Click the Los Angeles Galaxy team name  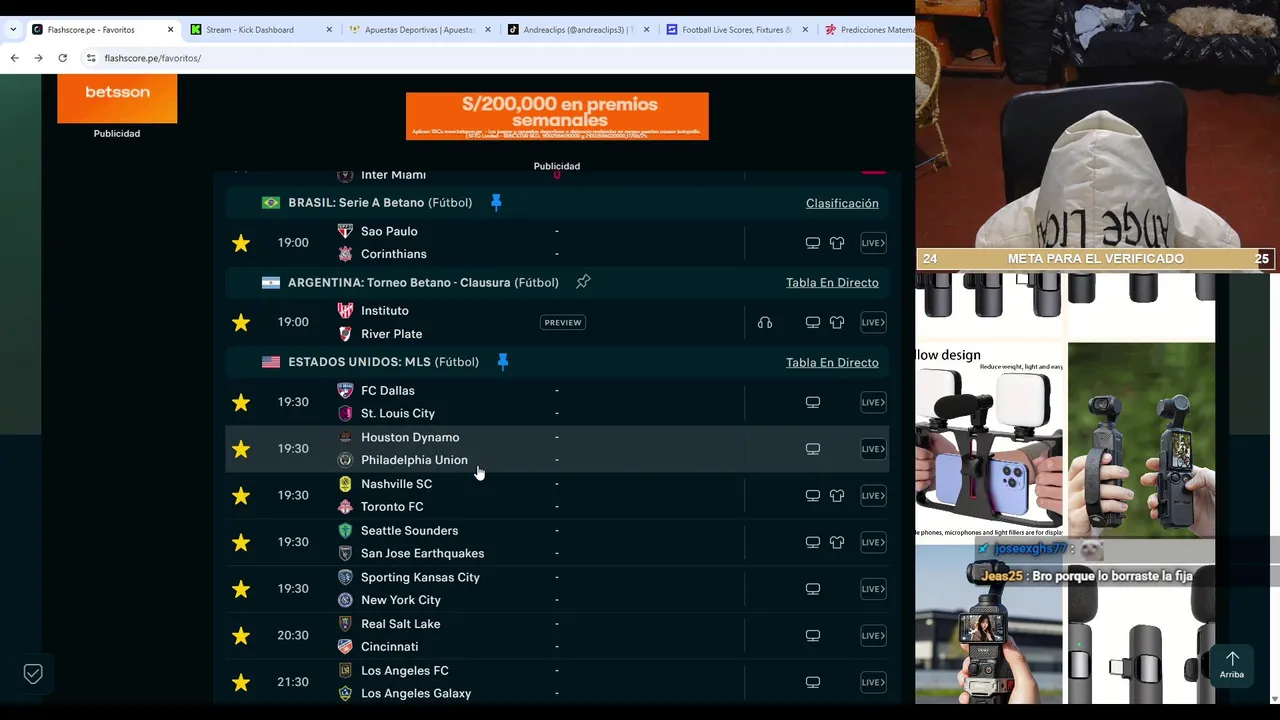[416, 693]
